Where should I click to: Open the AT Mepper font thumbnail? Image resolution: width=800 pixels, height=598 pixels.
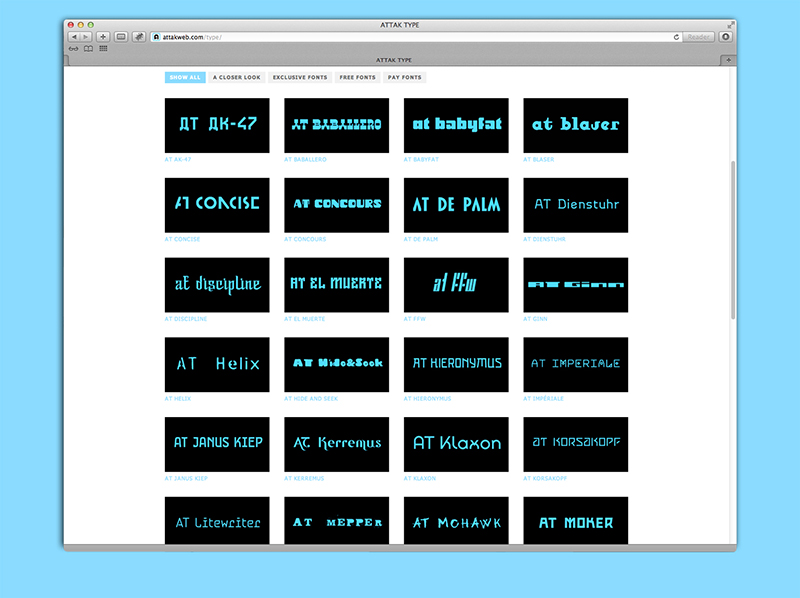[336, 520]
